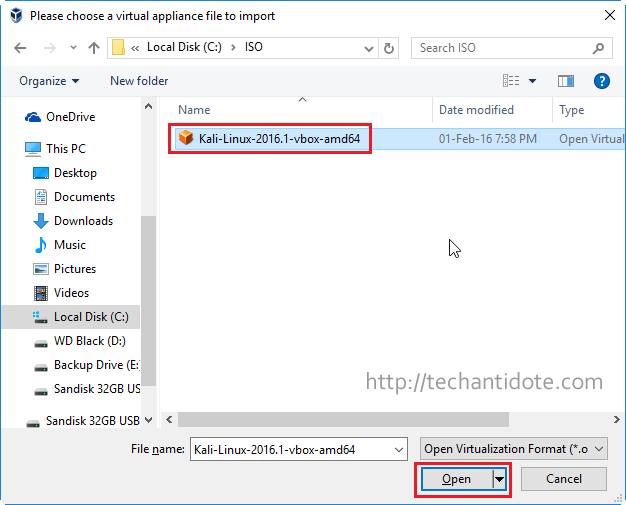Screen dimensions: 626x505
Task: Toggle the preview pane
Action: [566, 81]
